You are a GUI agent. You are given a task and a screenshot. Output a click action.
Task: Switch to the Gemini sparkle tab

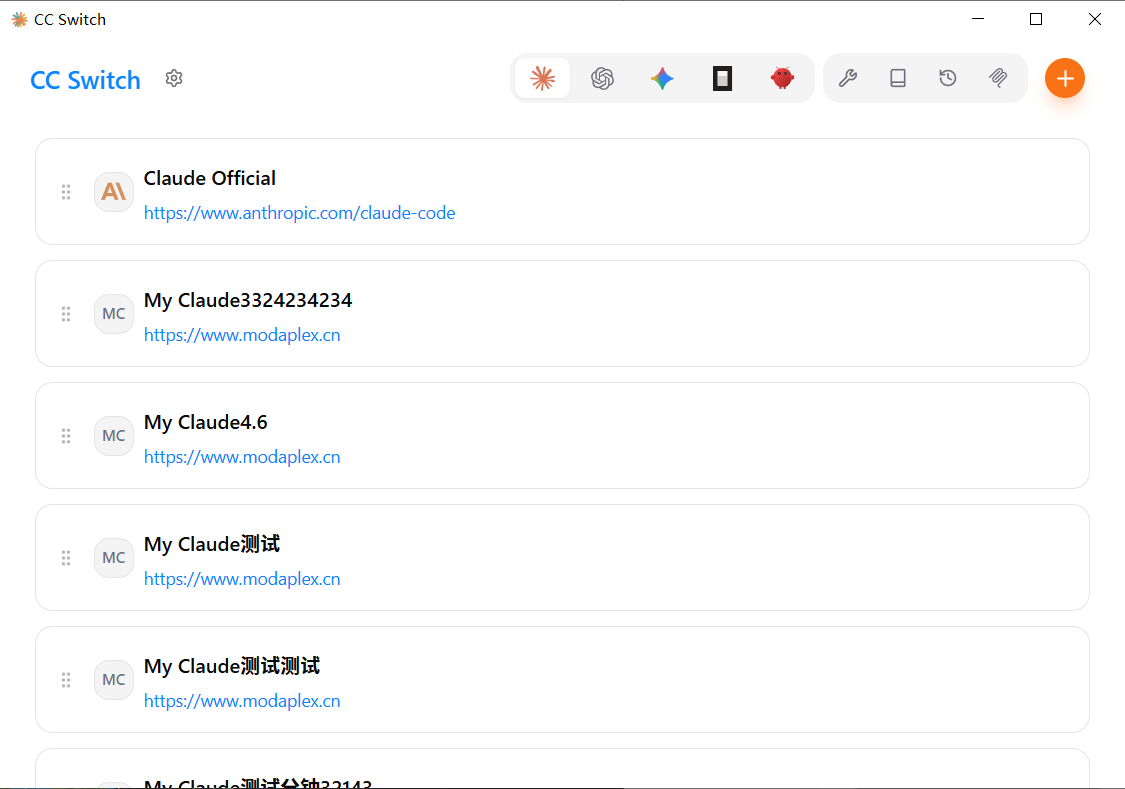(662, 78)
